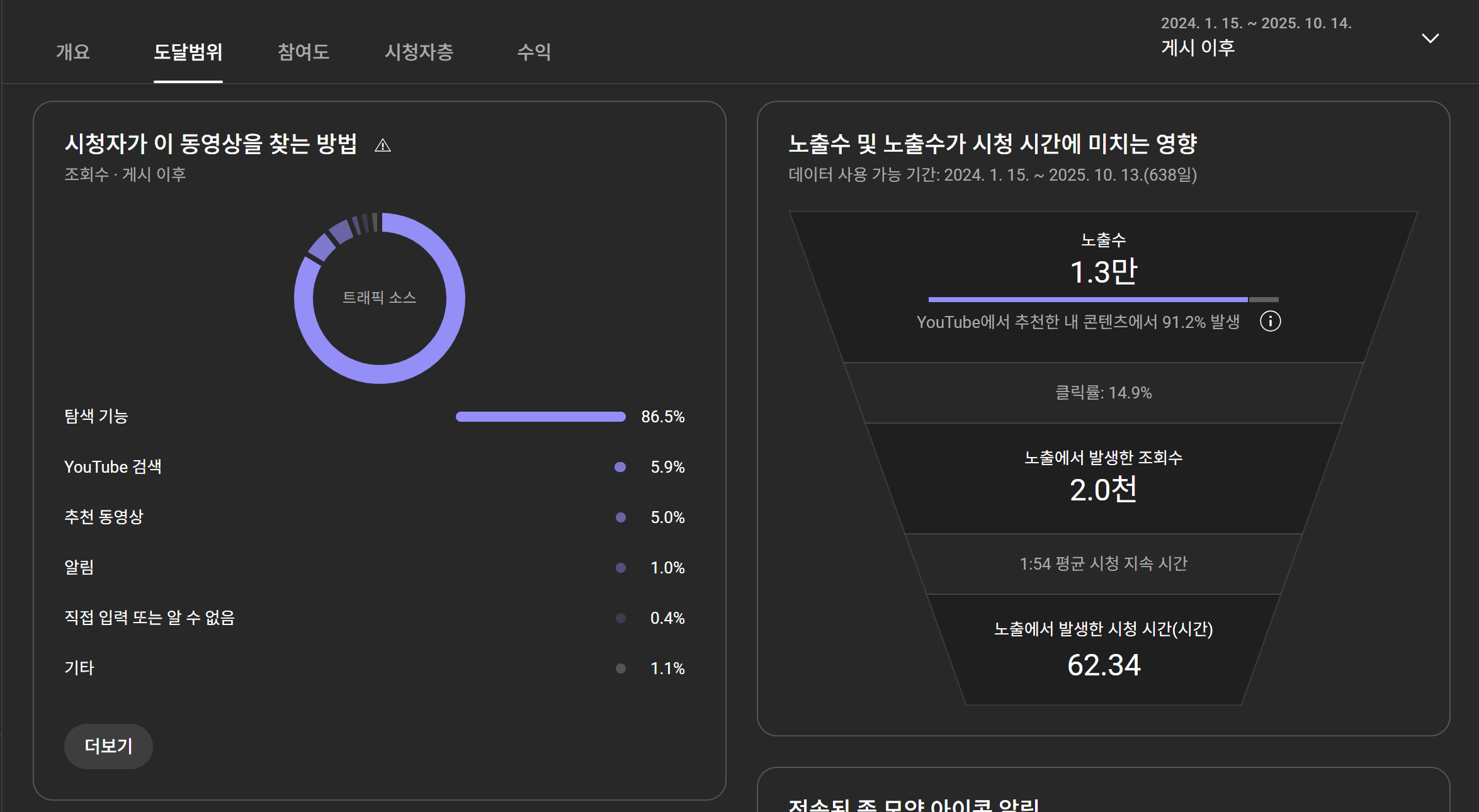The height and width of the screenshot is (812, 1479).
Task: Click the YouTube 검색 traffic source row
Action: point(113,467)
